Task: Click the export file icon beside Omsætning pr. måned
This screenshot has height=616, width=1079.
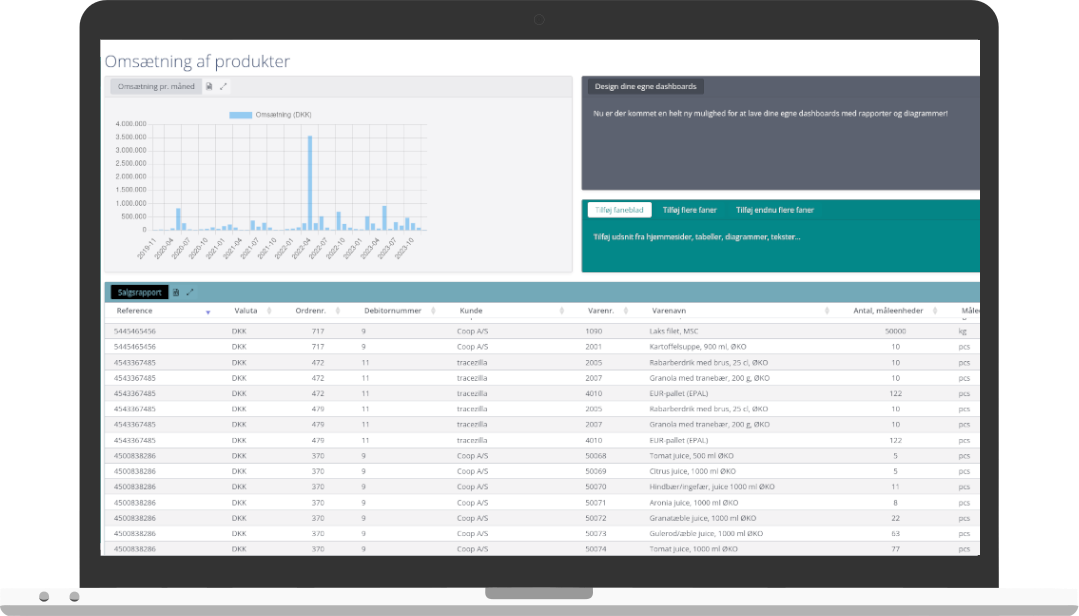Action: (x=209, y=87)
